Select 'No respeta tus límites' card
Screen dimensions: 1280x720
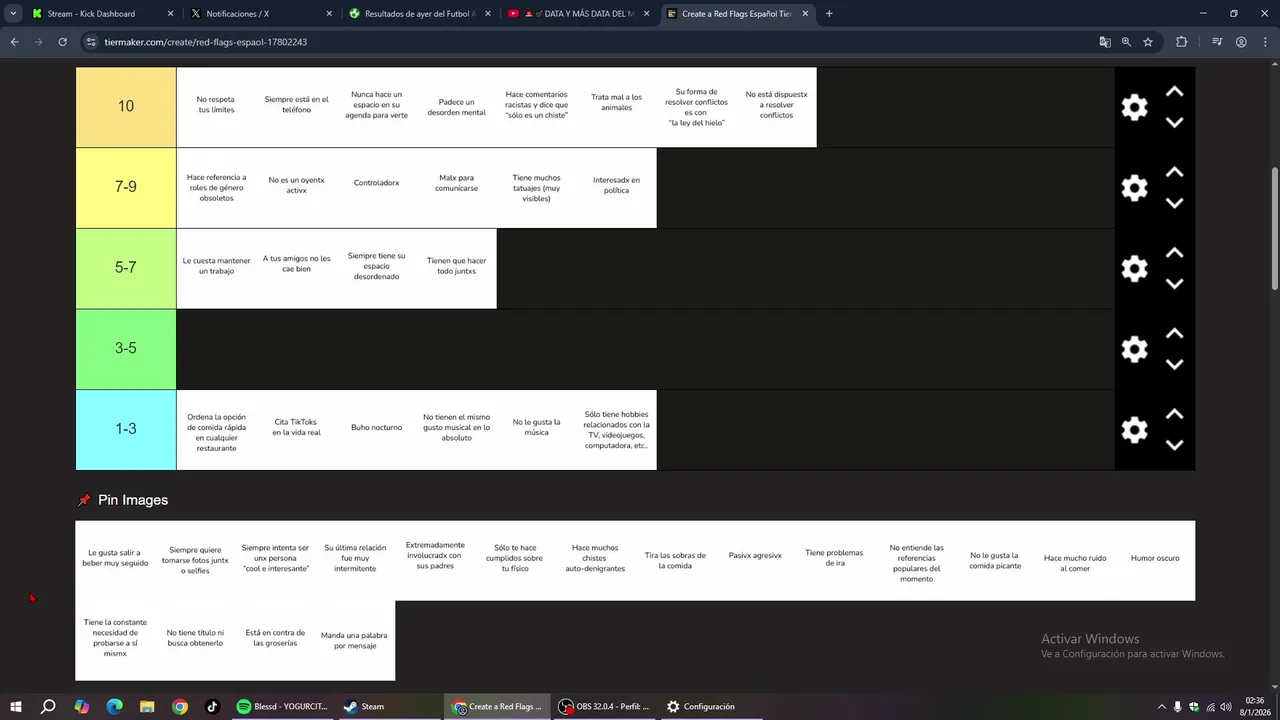pos(216,107)
